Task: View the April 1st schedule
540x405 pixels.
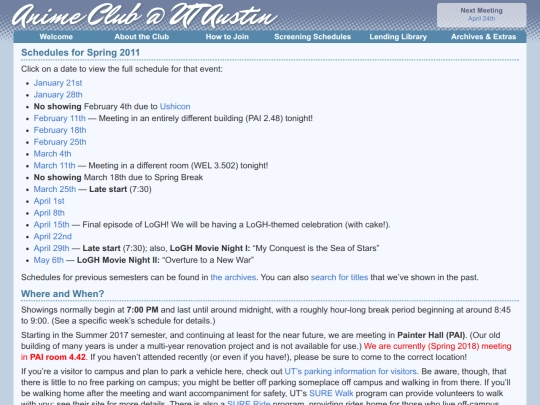Action: 49,201
